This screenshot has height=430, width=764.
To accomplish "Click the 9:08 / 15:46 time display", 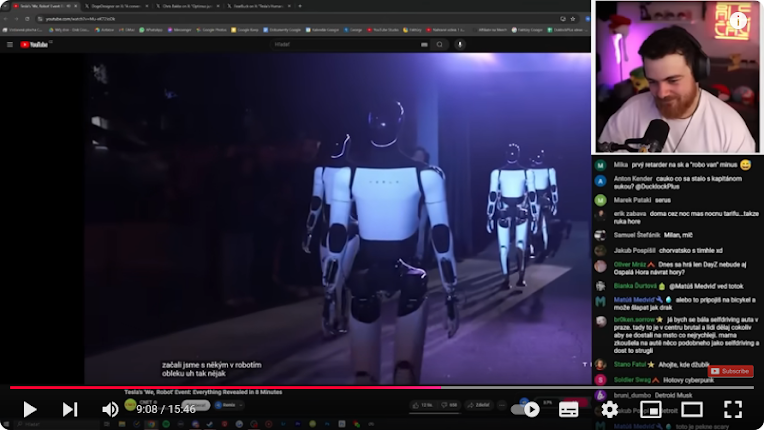I will pos(166,410).
